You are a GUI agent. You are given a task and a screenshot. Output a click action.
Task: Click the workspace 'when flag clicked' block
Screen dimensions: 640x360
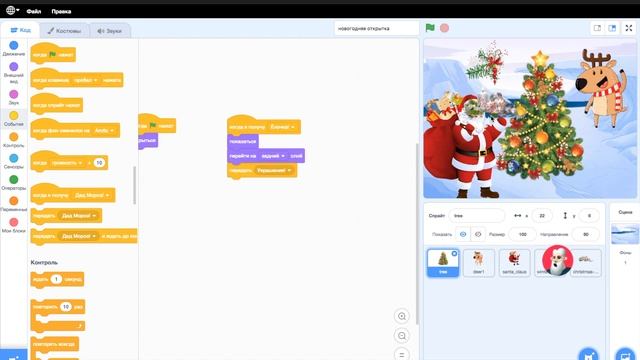[x=158, y=124]
